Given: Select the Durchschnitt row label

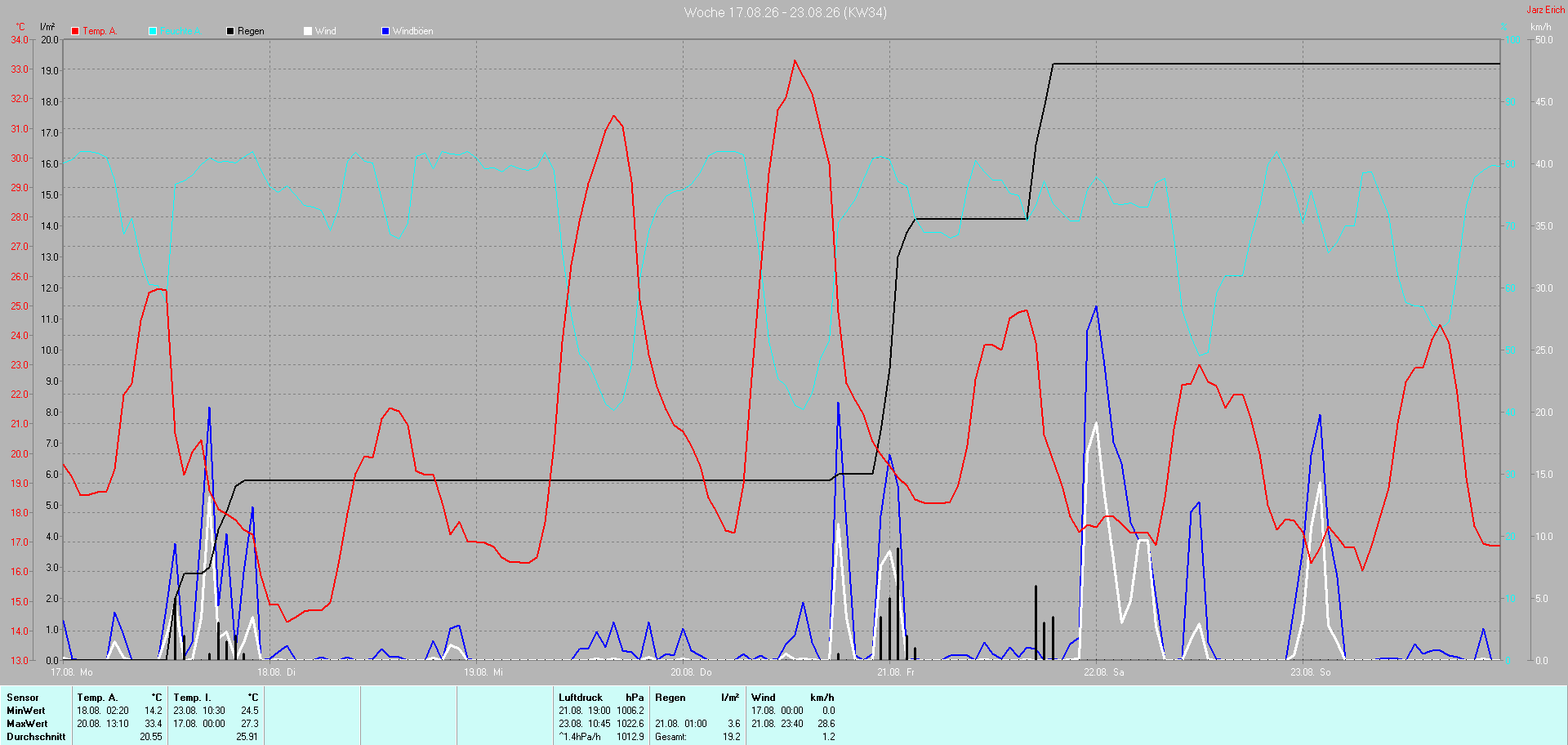Looking at the screenshot, I should (36, 737).
